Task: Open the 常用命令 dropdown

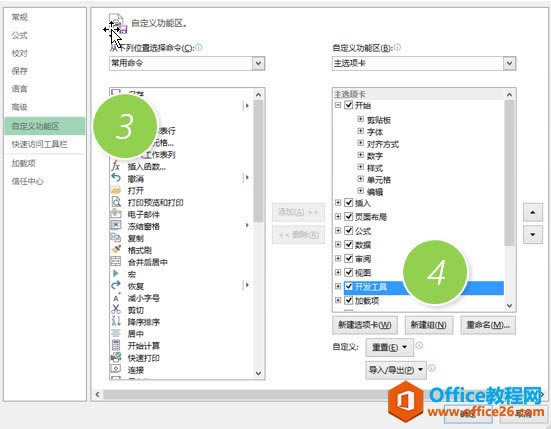Action: point(258,64)
